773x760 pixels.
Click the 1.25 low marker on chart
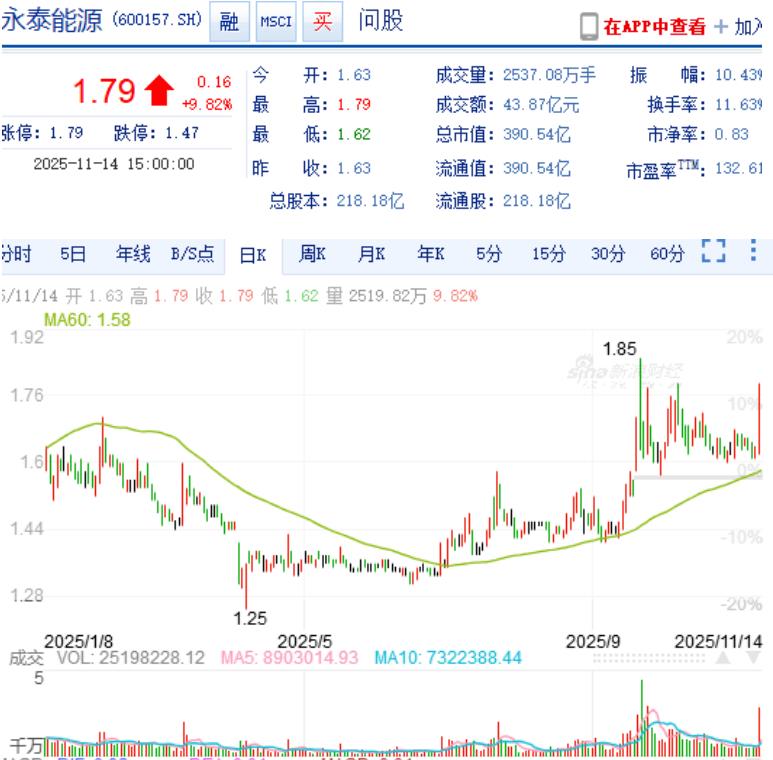[x=250, y=619]
